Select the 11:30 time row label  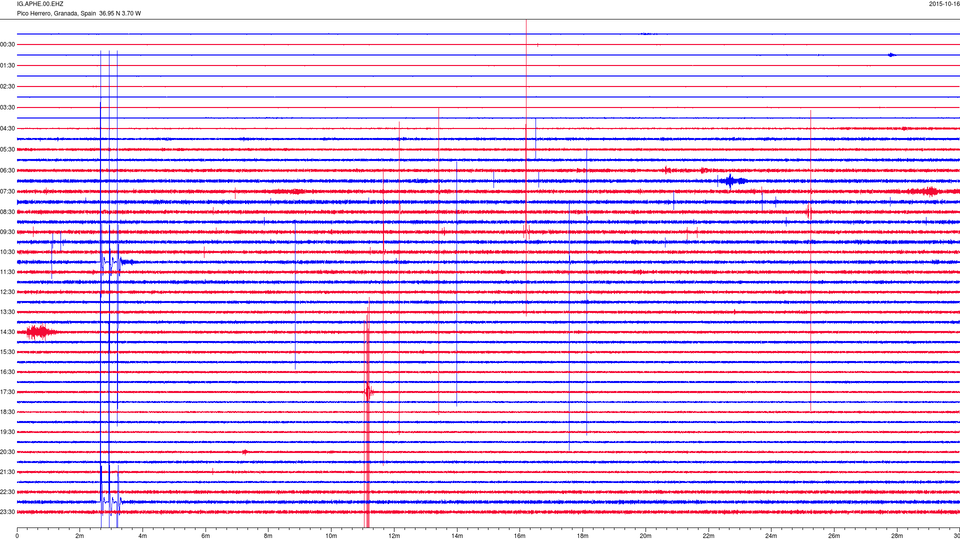click(7, 272)
